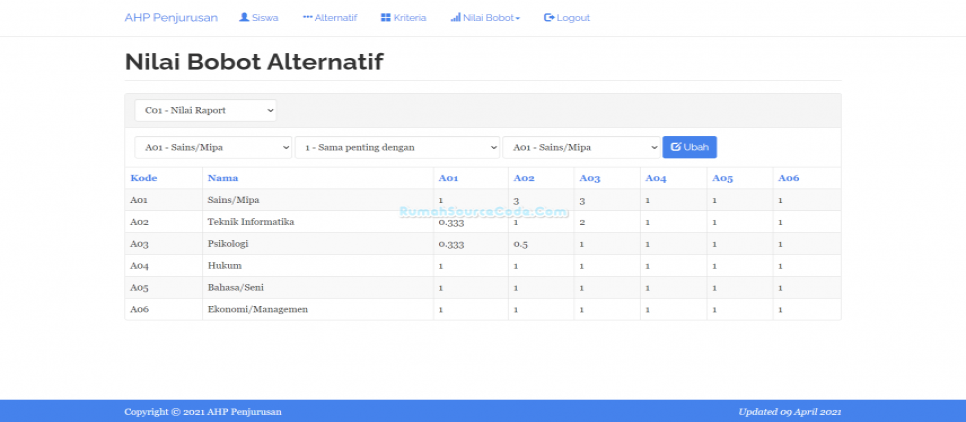This screenshot has width=966, height=422.
Task: Select the Psikologi name cell
Action: click(318, 244)
